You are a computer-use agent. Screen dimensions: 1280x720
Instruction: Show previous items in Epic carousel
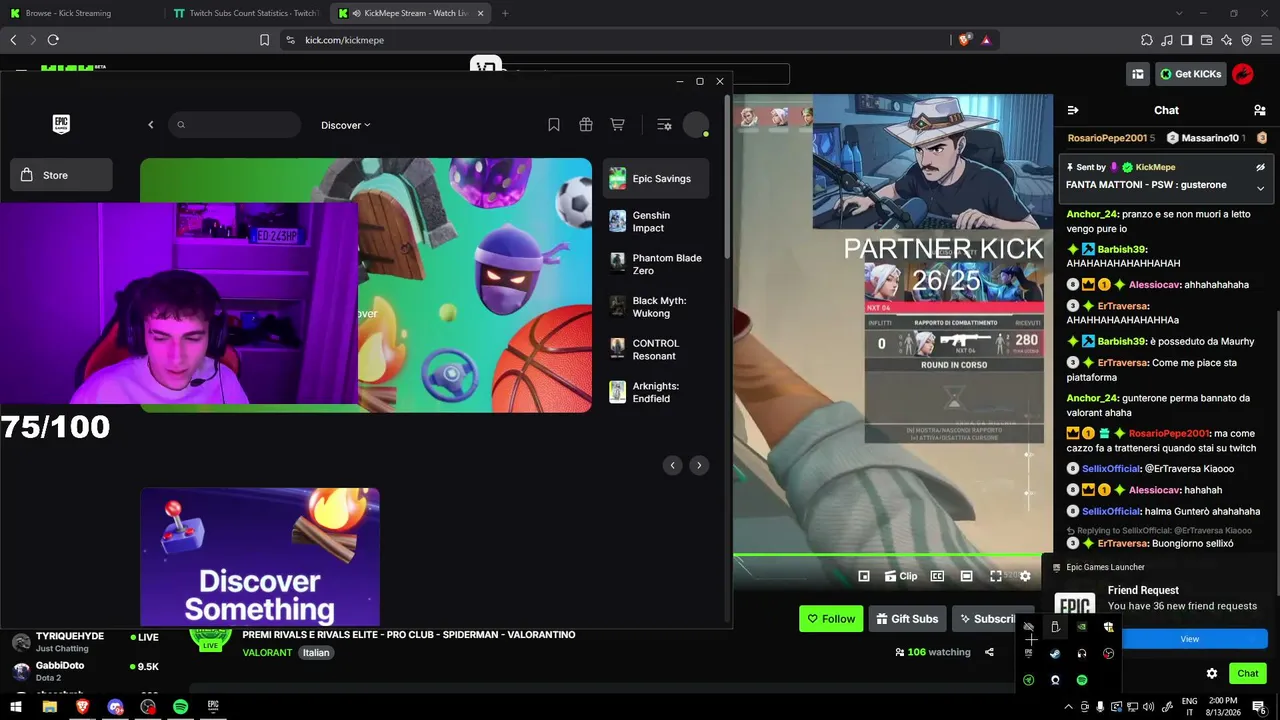tap(673, 465)
